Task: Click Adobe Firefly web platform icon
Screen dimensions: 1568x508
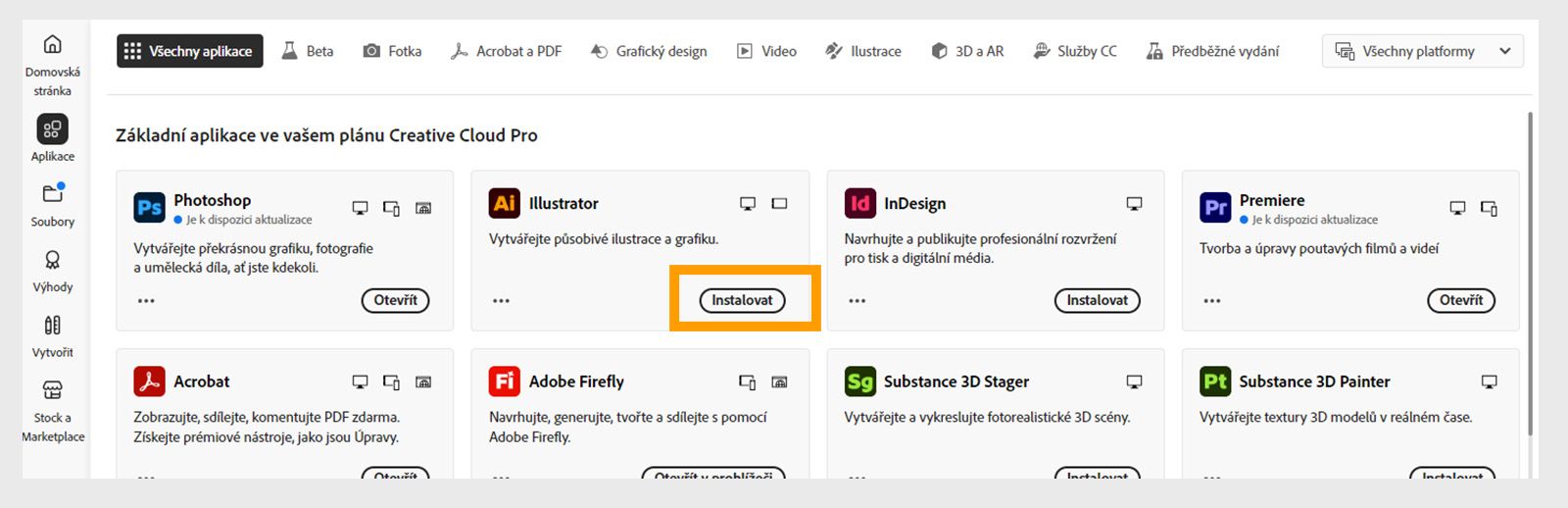Action: pos(779,381)
